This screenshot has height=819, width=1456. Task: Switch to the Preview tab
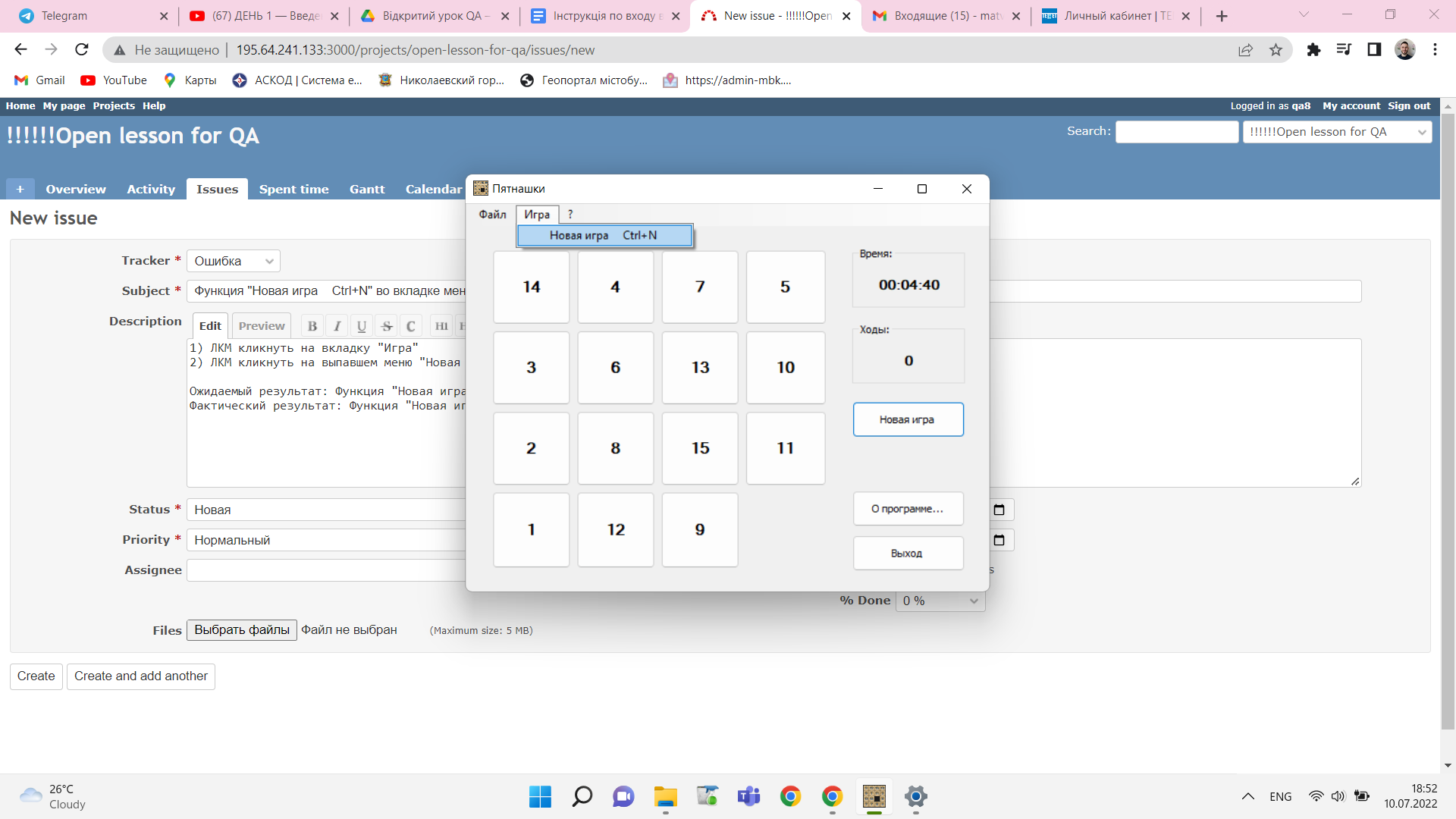[x=262, y=326]
